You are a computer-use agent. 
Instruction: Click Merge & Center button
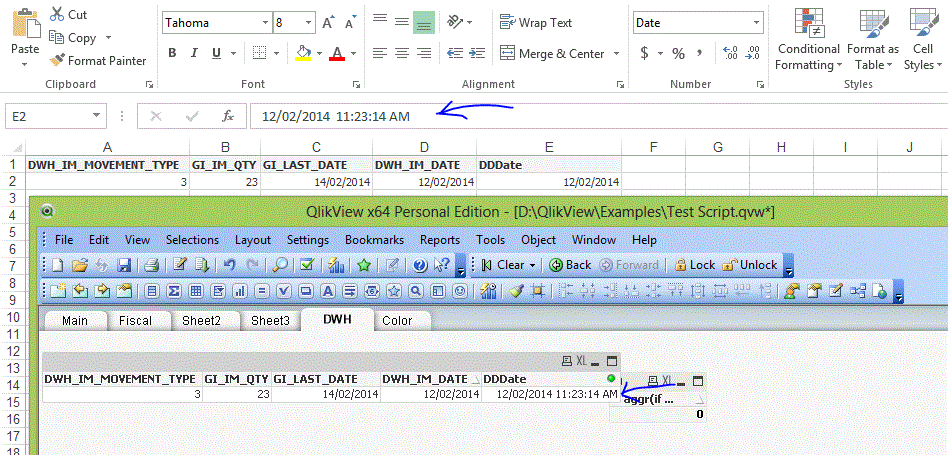pyautogui.click(x=553, y=53)
